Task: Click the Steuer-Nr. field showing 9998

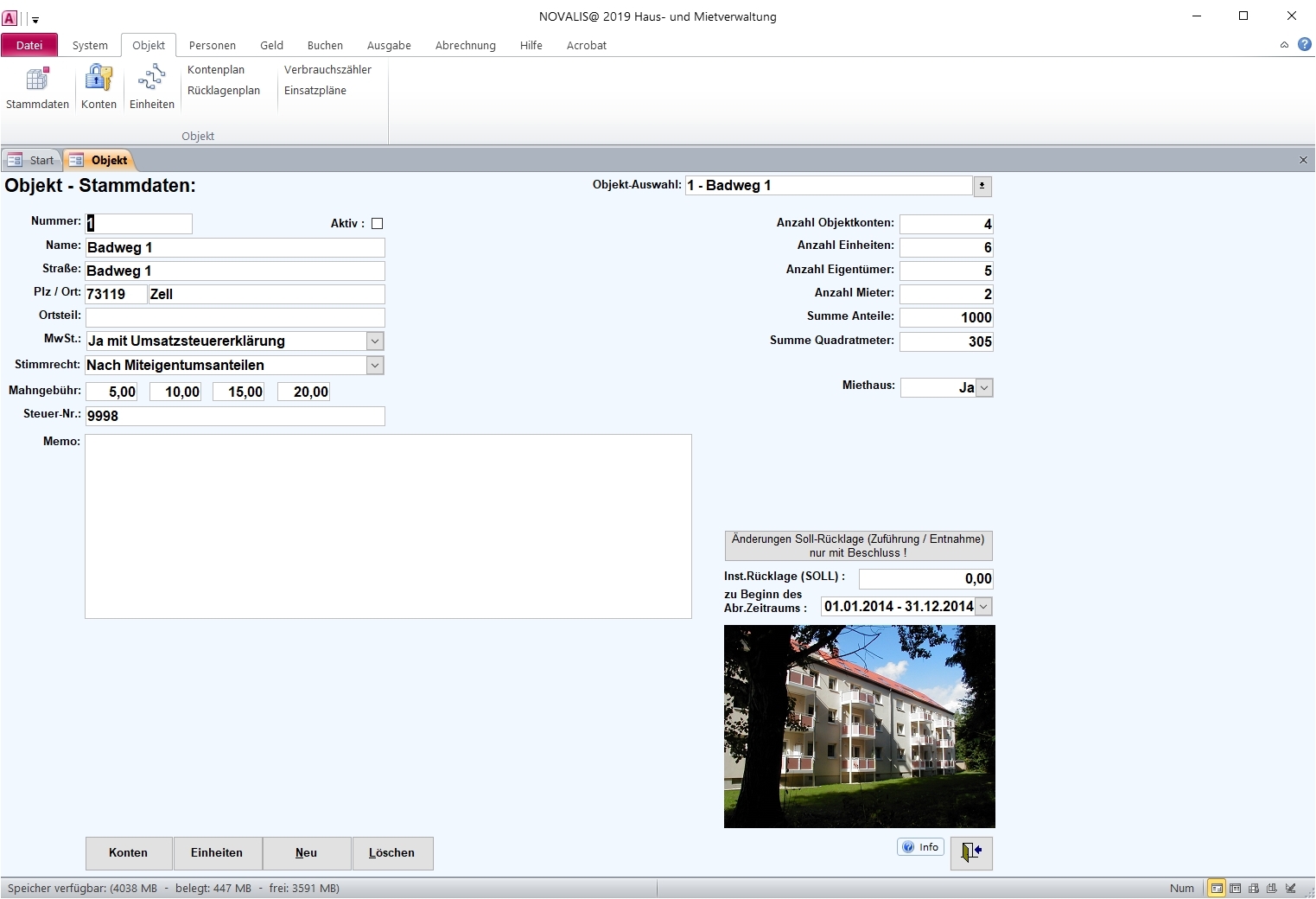Action: (x=235, y=416)
